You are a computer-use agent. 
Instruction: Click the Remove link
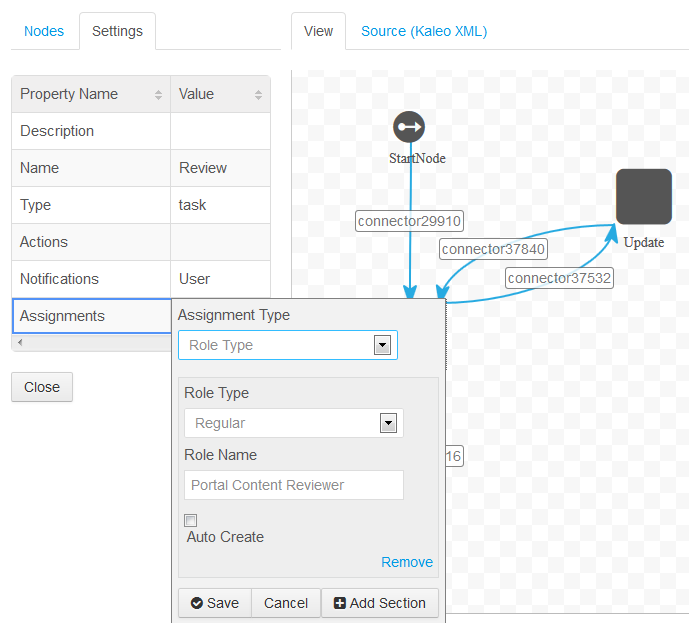pyautogui.click(x=407, y=562)
